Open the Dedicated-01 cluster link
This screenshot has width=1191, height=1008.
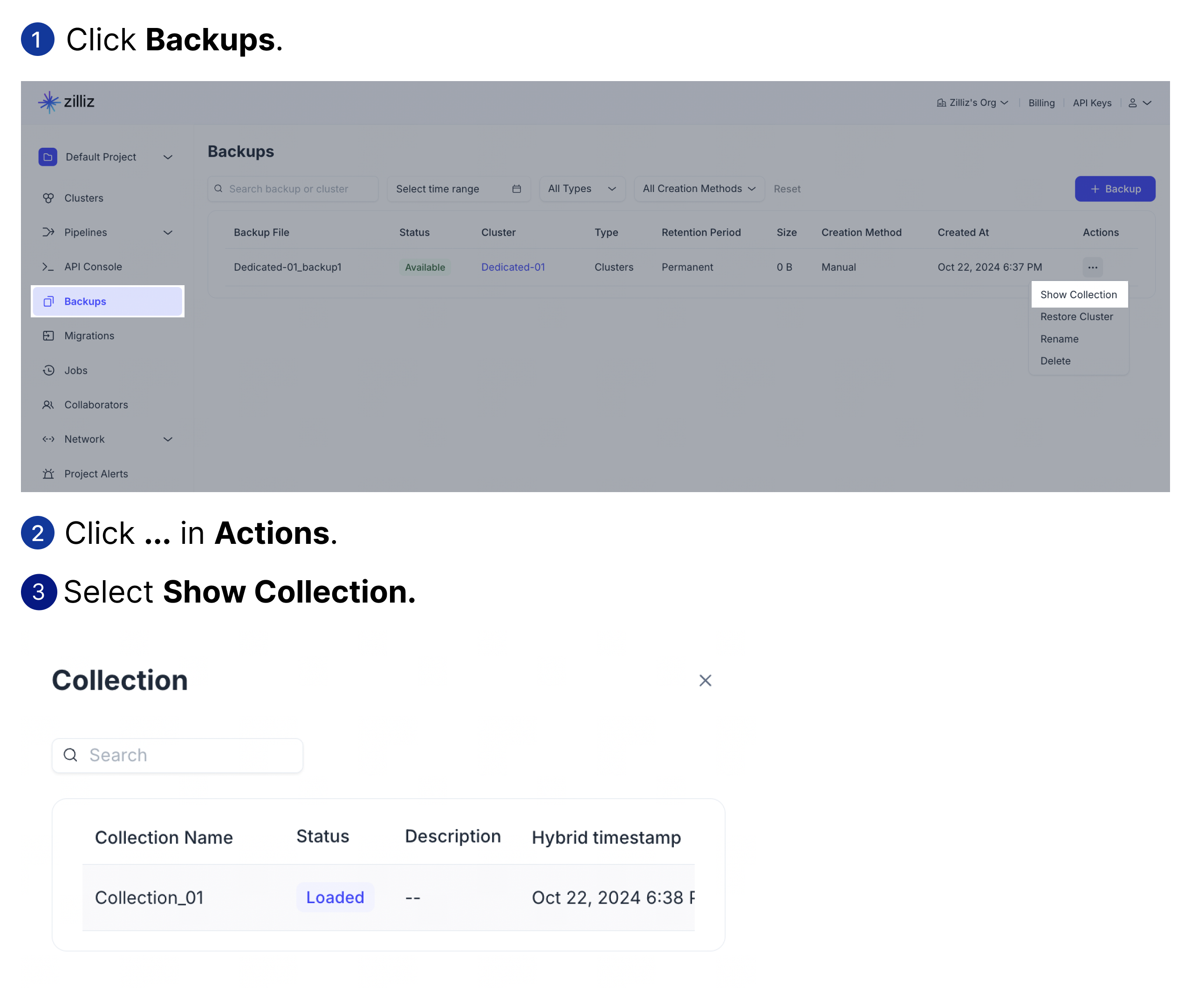coord(513,267)
